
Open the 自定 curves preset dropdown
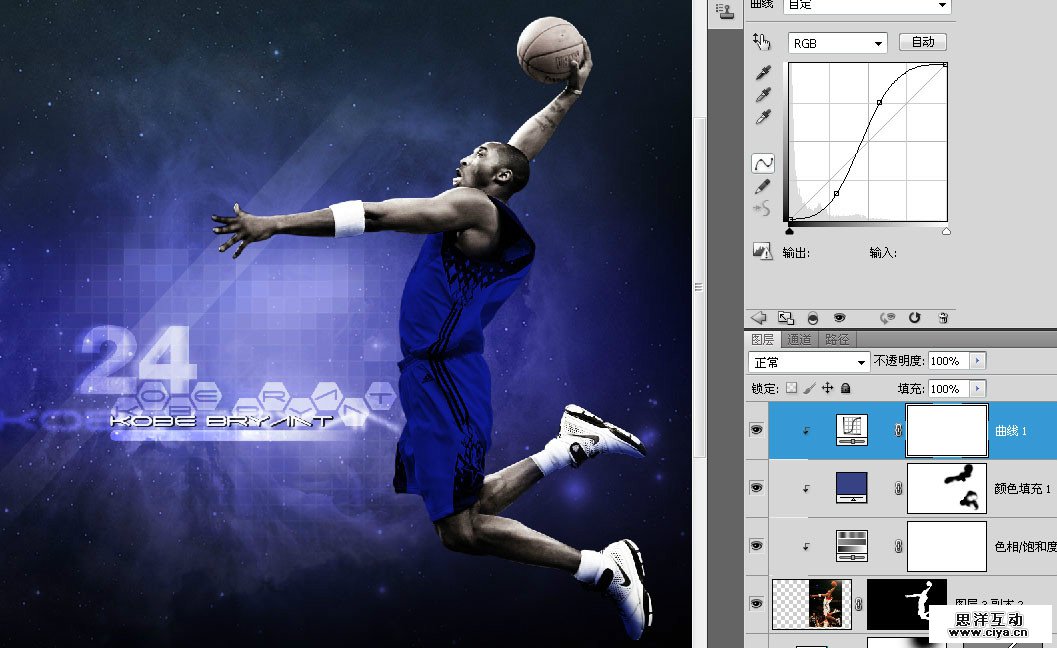pos(867,5)
